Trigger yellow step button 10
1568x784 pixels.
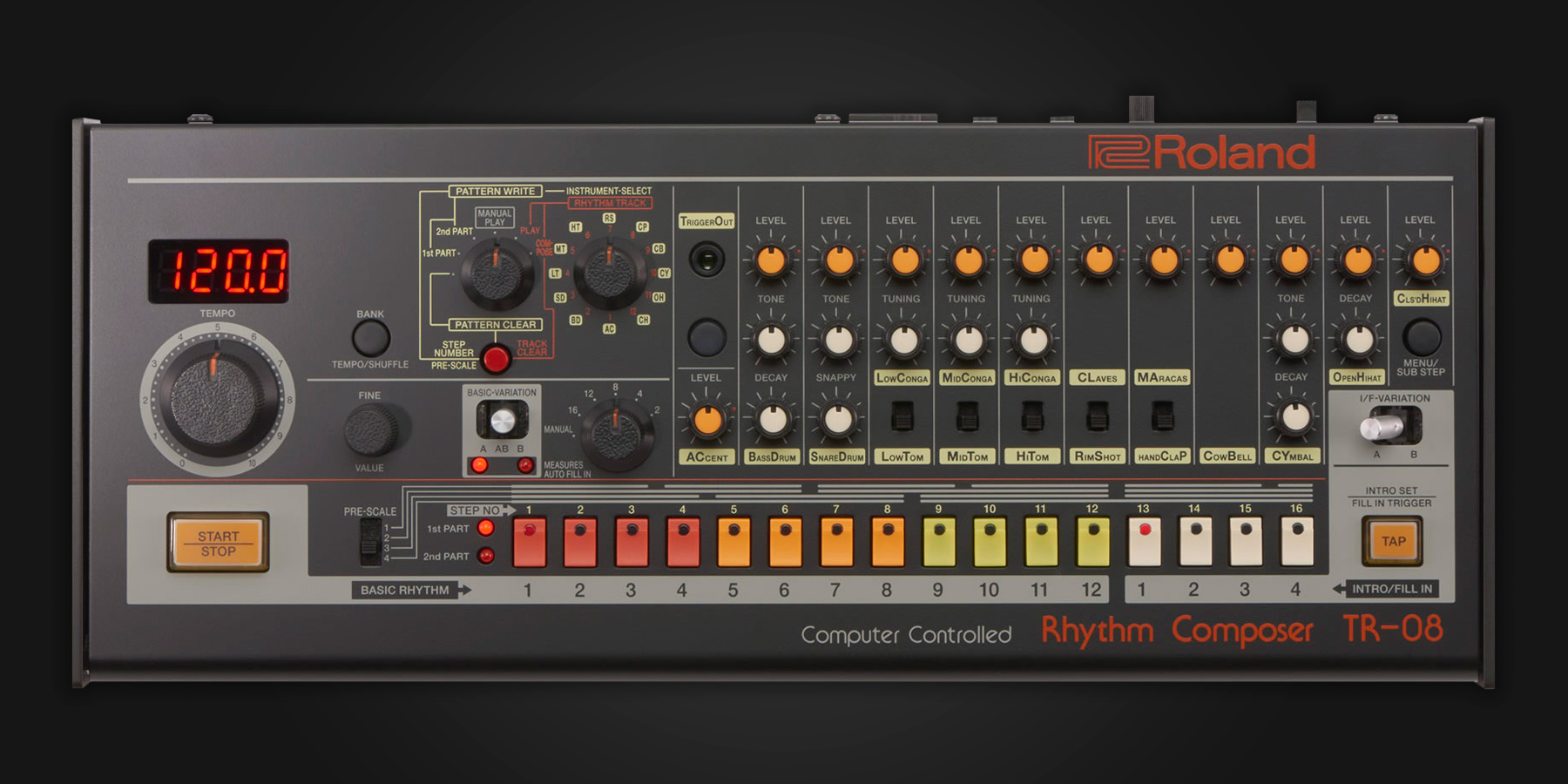click(x=990, y=541)
